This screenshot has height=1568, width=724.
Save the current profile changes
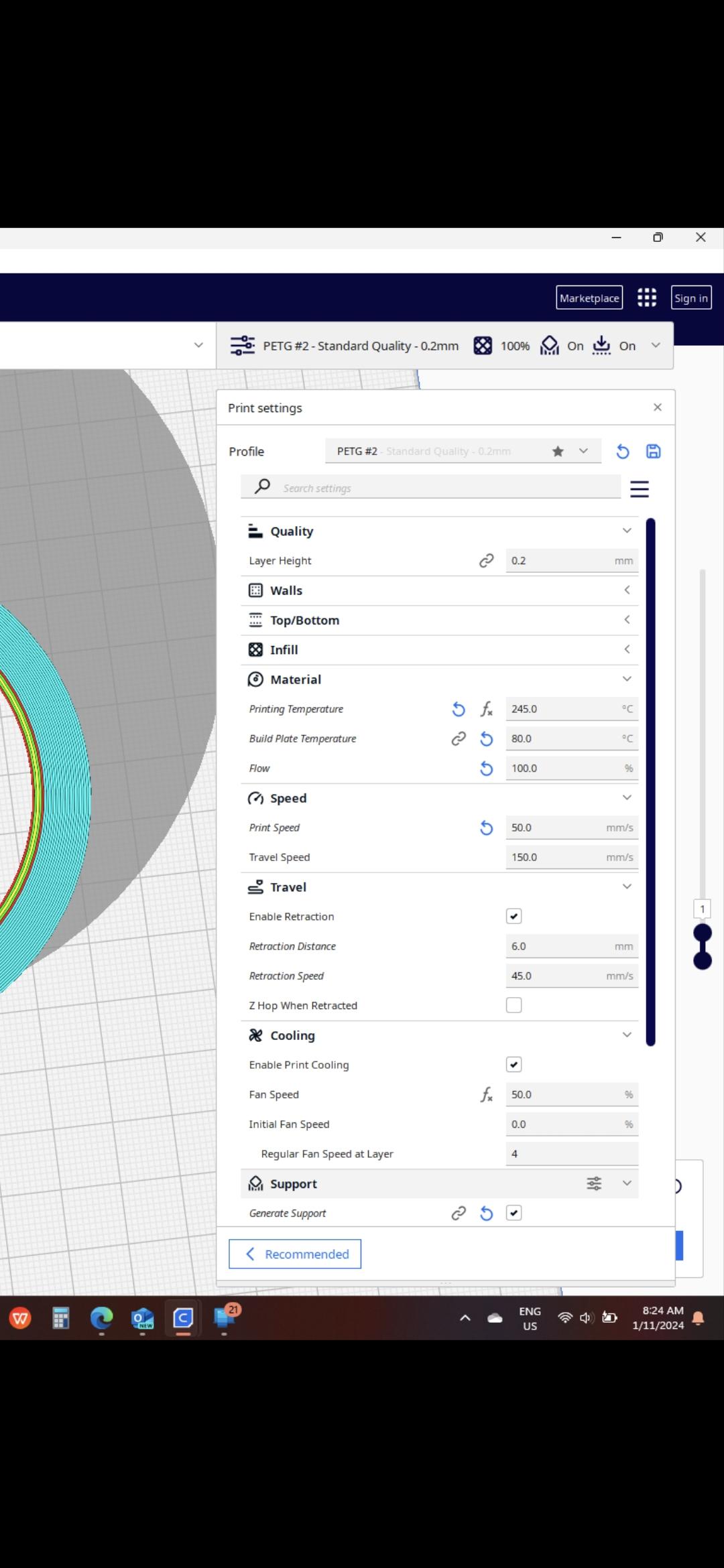(653, 452)
